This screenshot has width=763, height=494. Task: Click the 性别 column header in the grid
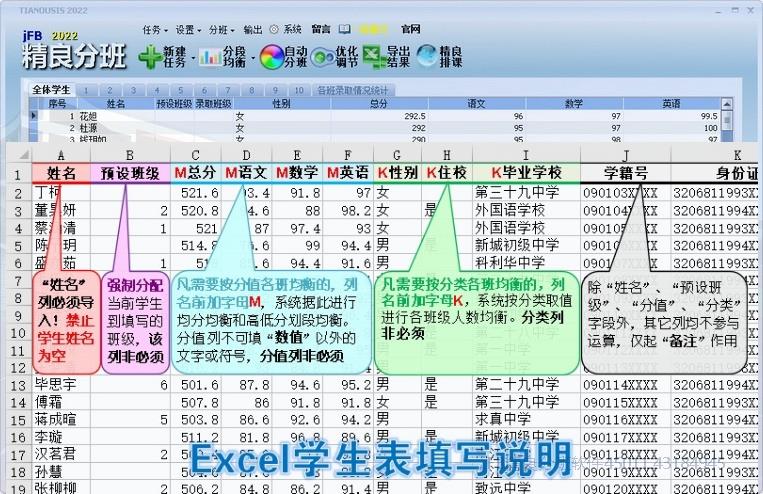[x=282, y=104]
